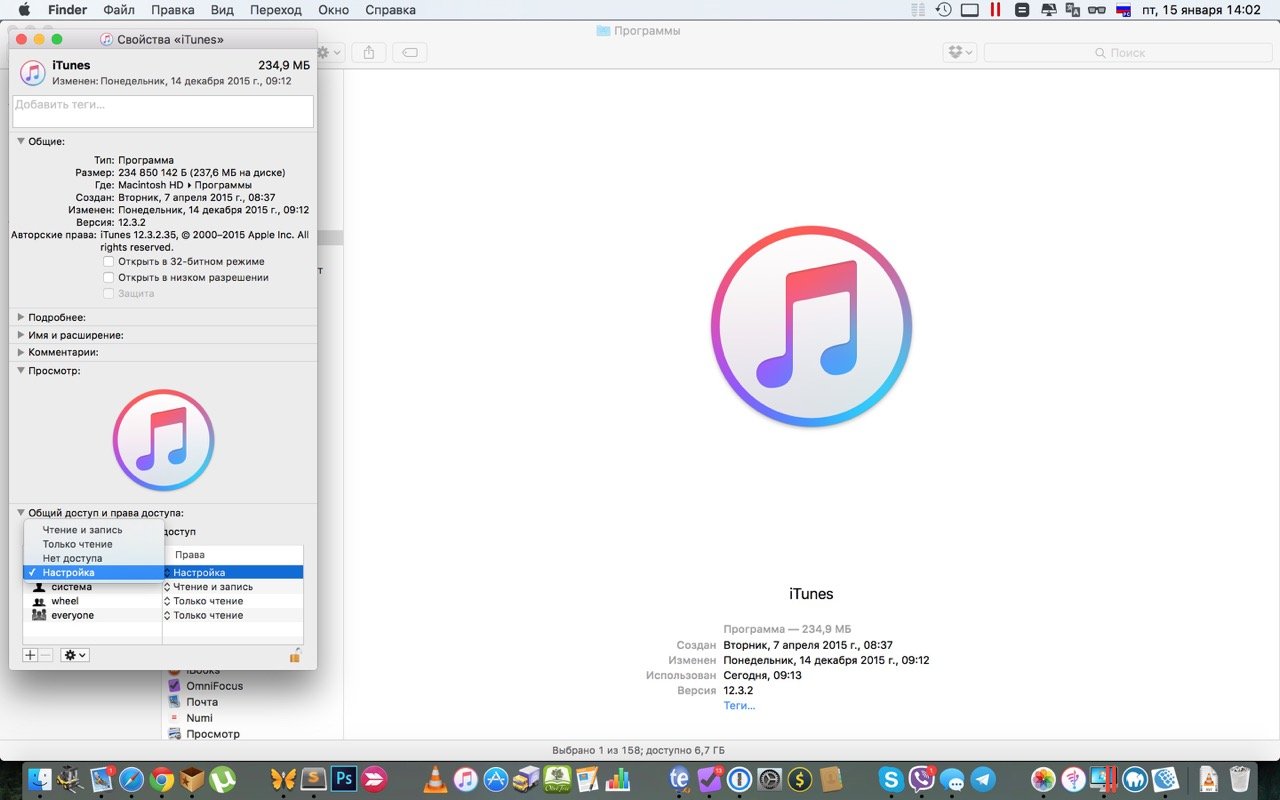Open App Store from the Dock
This screenshot has width=1280, height=800.
(x=496, y=779)
